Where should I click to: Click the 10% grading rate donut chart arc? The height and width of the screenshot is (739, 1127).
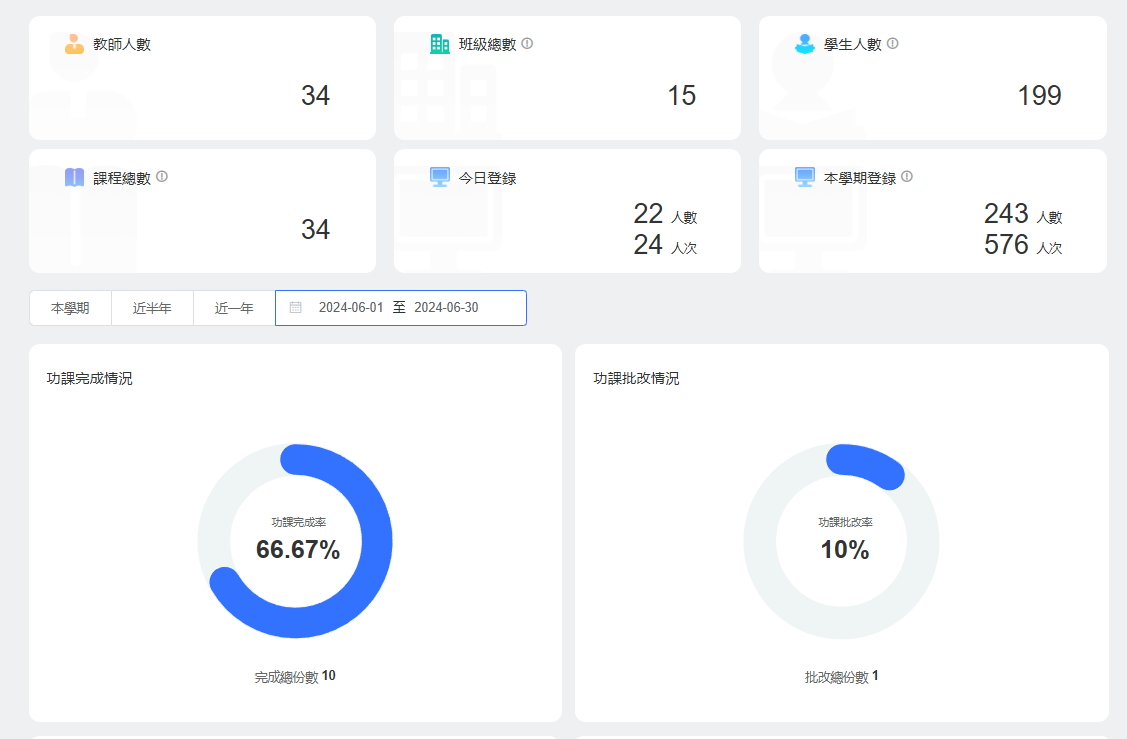(x=866, y=464)
